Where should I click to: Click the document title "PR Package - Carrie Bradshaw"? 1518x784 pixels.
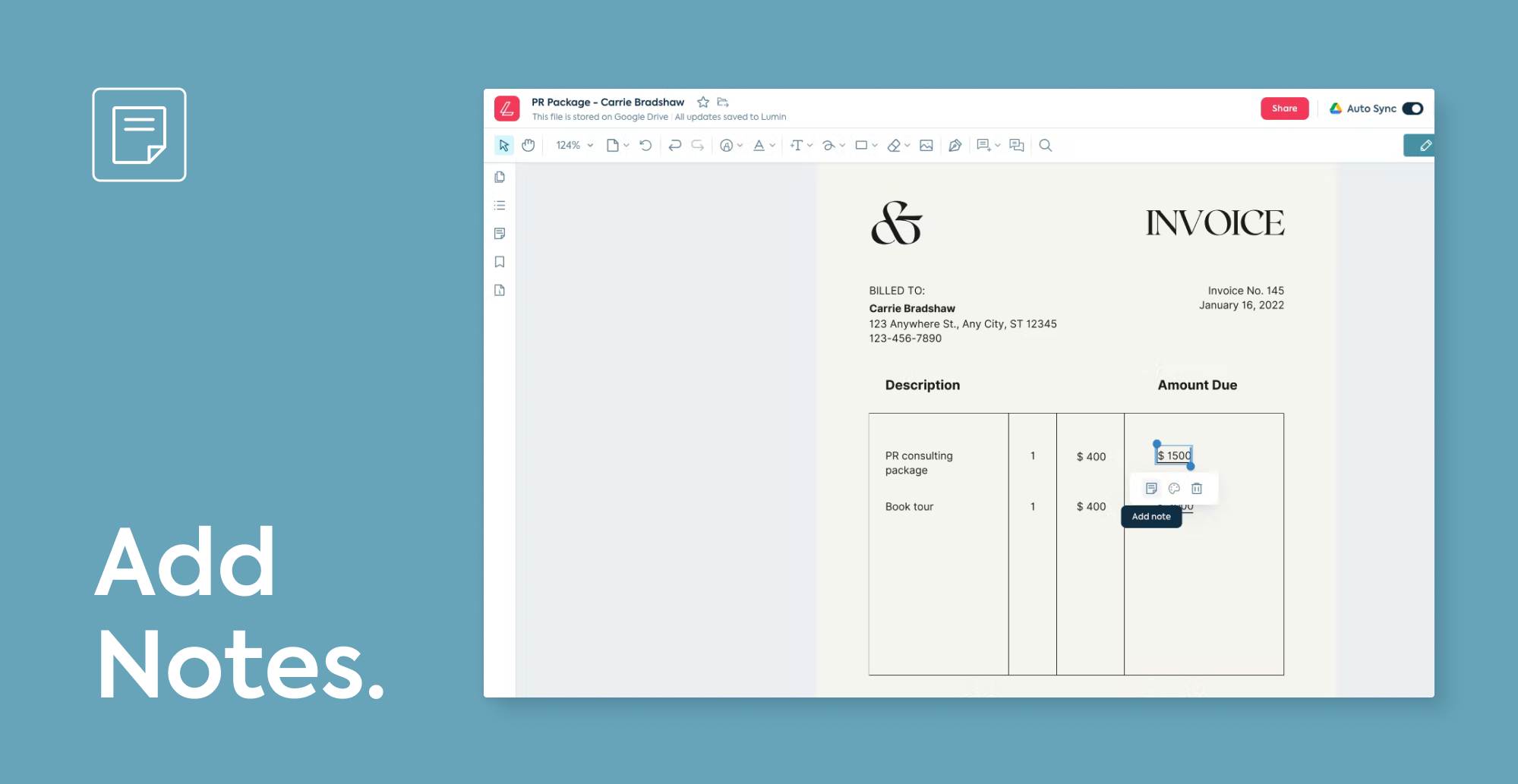pos(608,102)
